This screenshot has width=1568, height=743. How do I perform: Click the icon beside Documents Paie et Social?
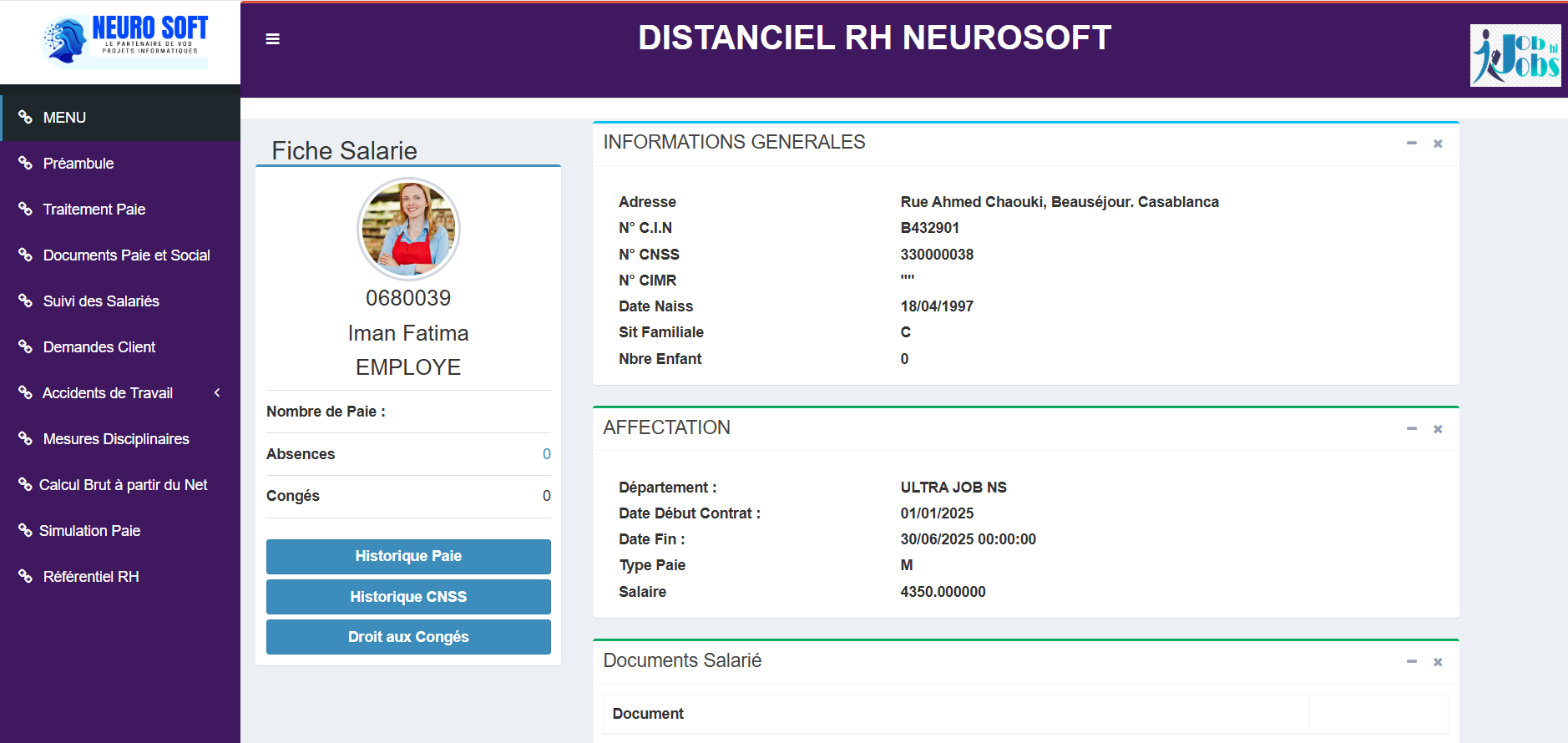pos(25,255)
